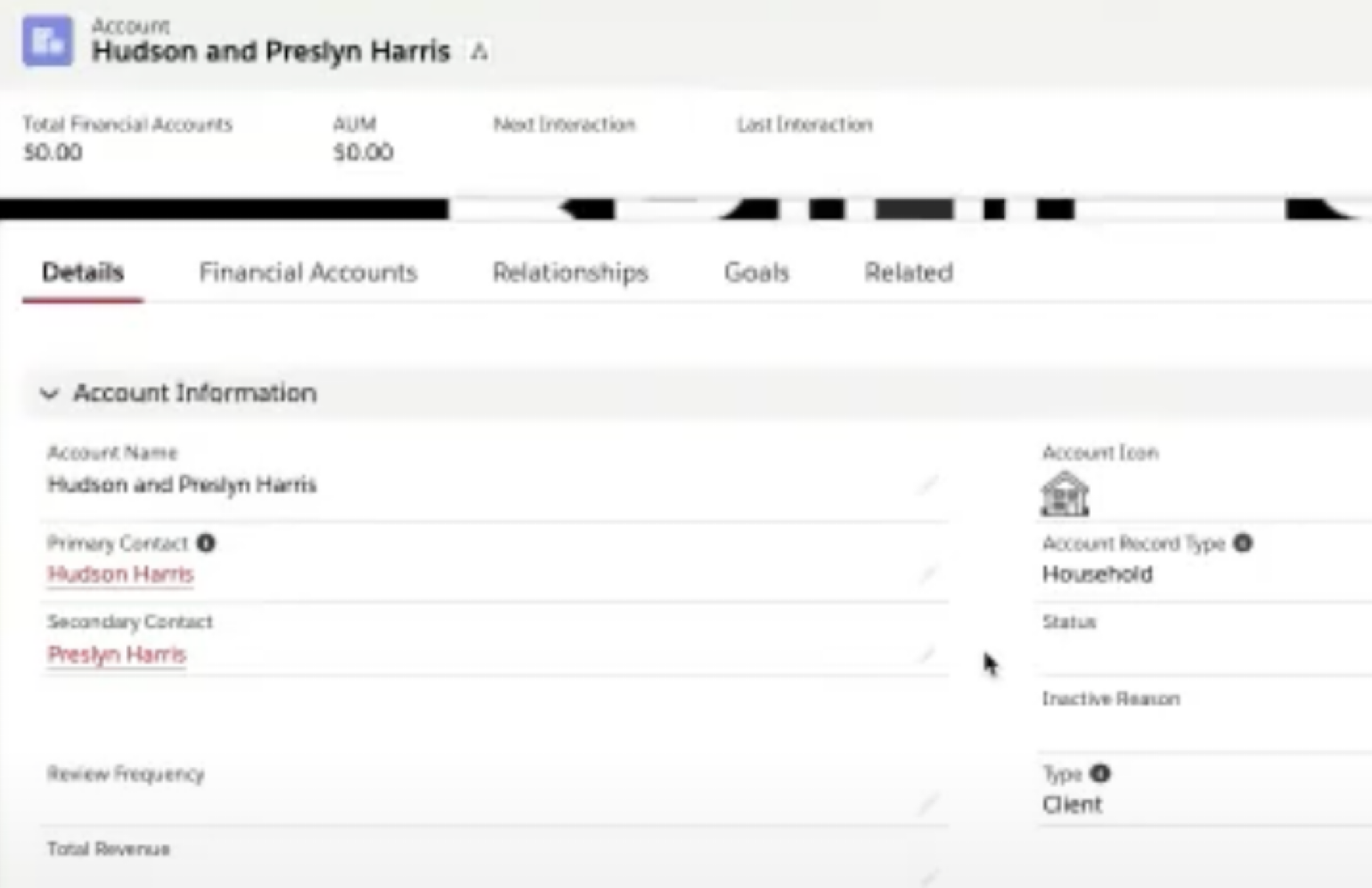This screenshot has width=1372, height=888.
Task: Click the Household record type value
Action: pyautogui.click(x=1097, y=574)
